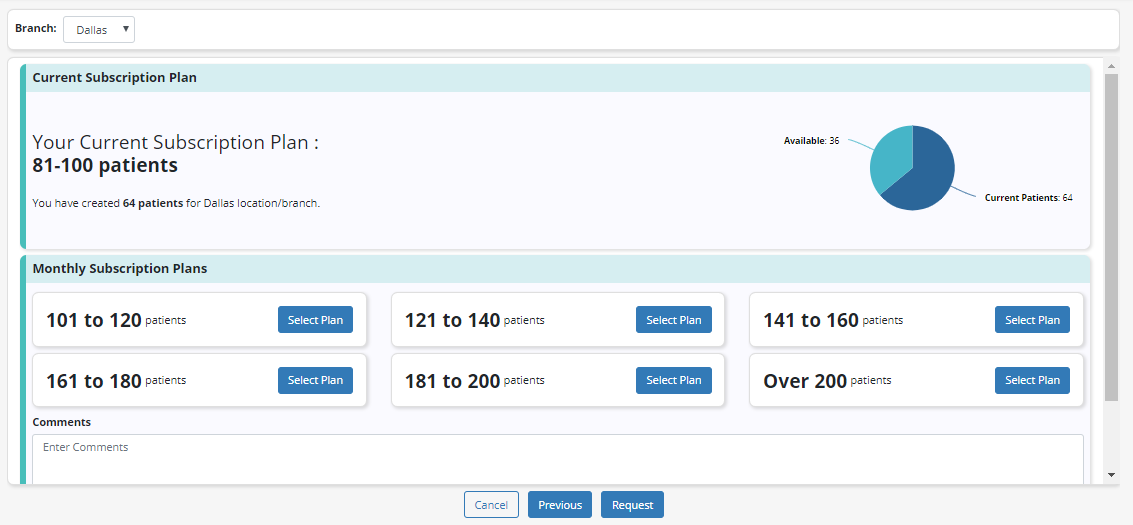
Task: Click the light teal Available pie slice
Action: click(890, 155)
